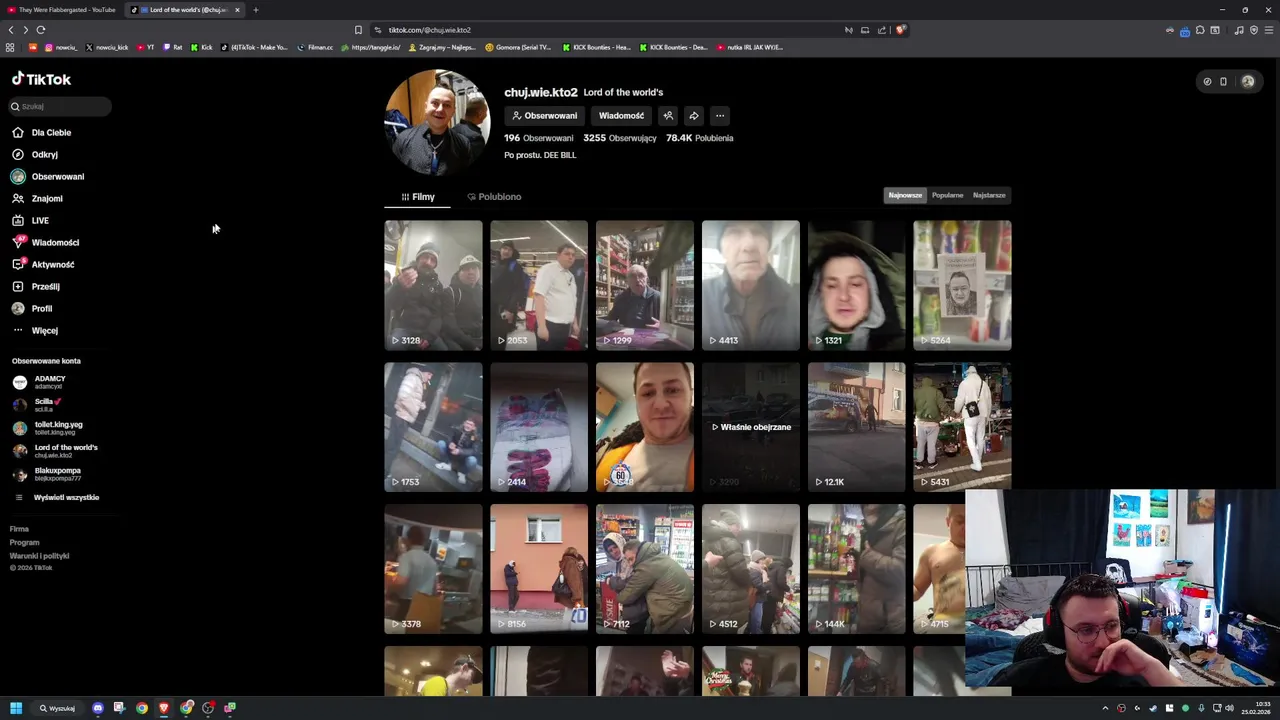The height and width of the screenshot is (720, 1280).
Task: Reload the page
Action: click(41, 30)
